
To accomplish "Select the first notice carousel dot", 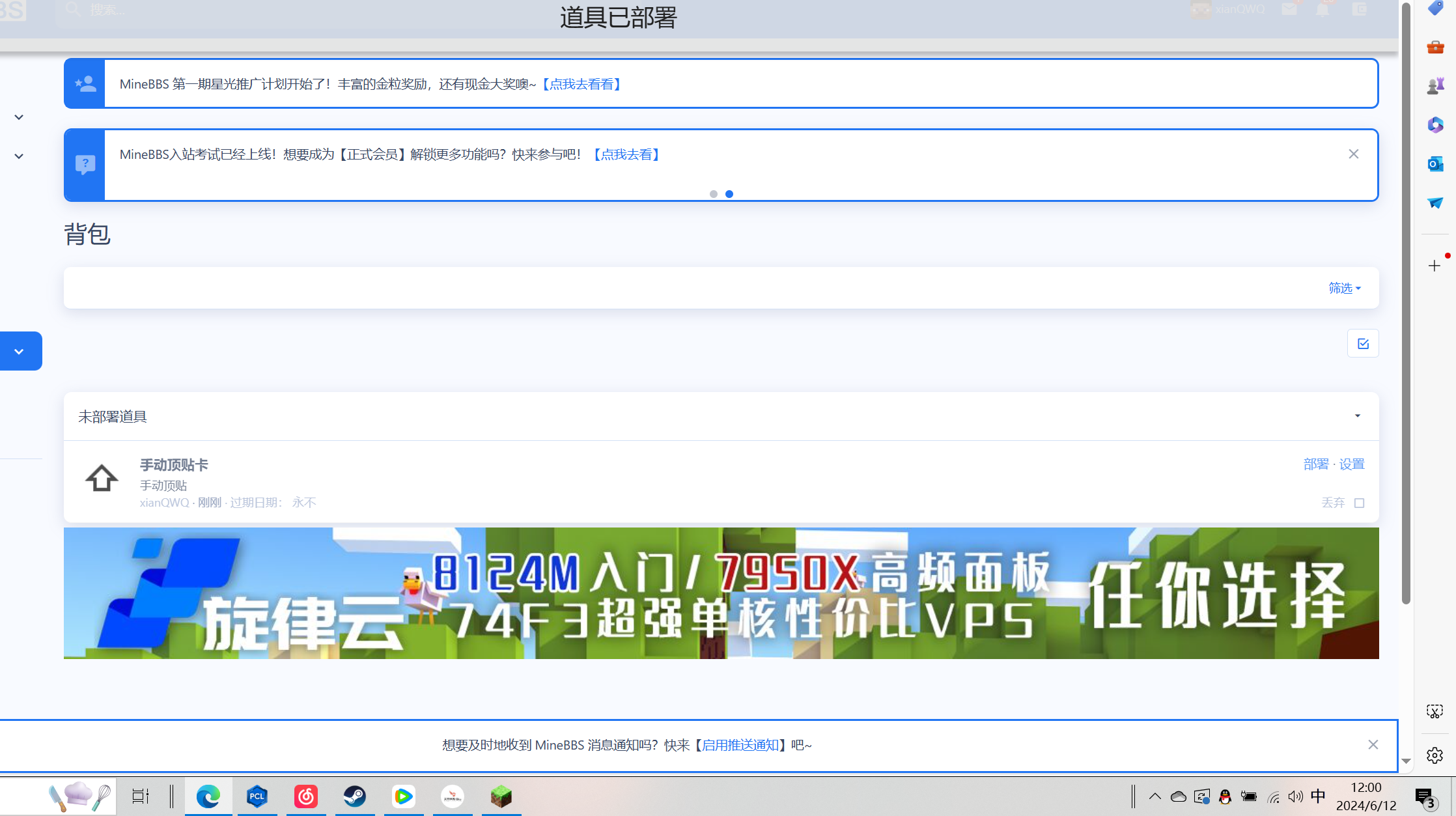I will (714, 194).
